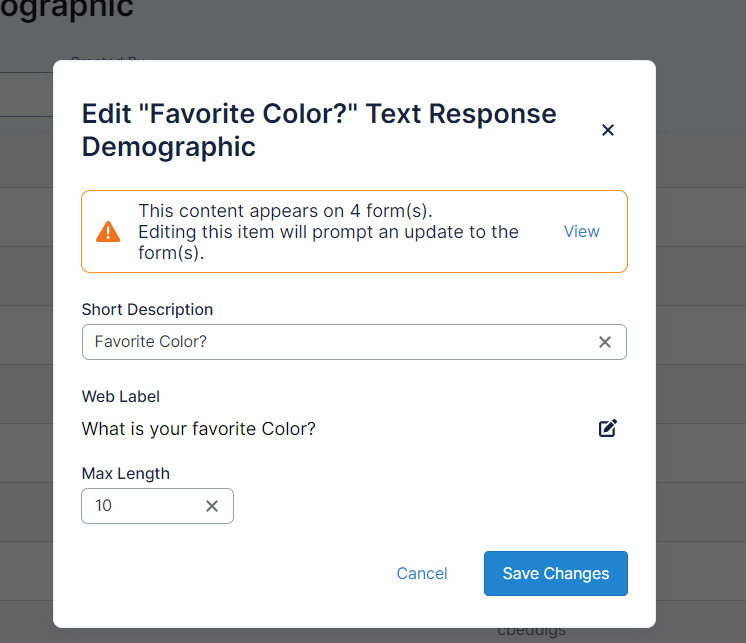Clear the Short Description field
Image resolution: width=746 pixels, height=643 pixels.
(604, 342)
